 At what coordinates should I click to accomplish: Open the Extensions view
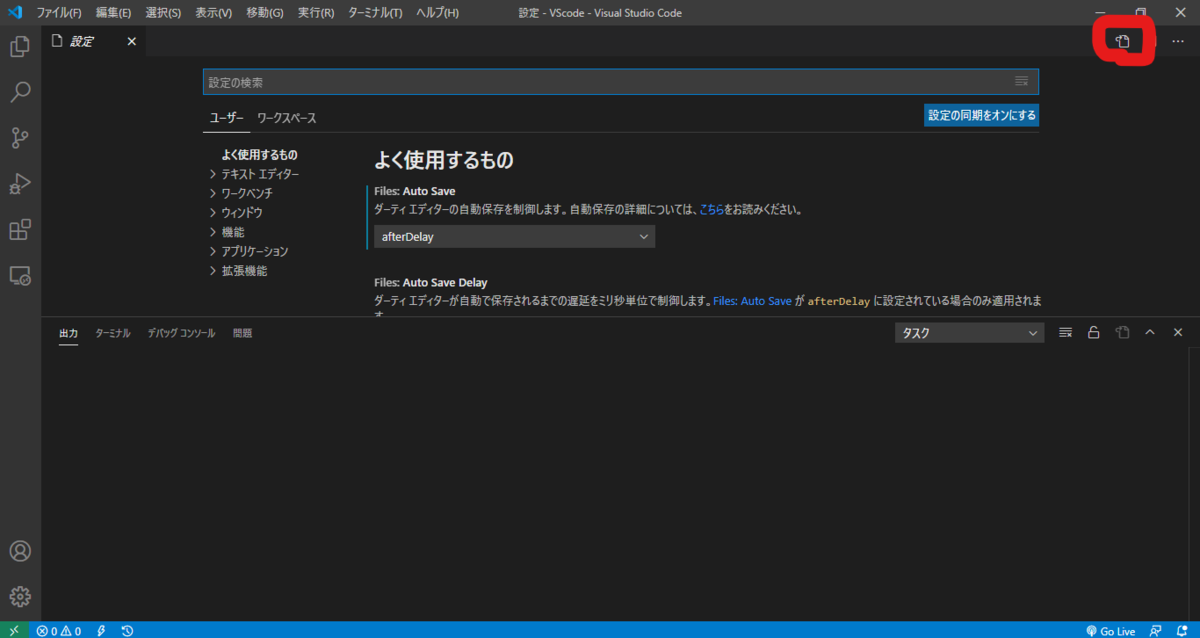point(20,230)
